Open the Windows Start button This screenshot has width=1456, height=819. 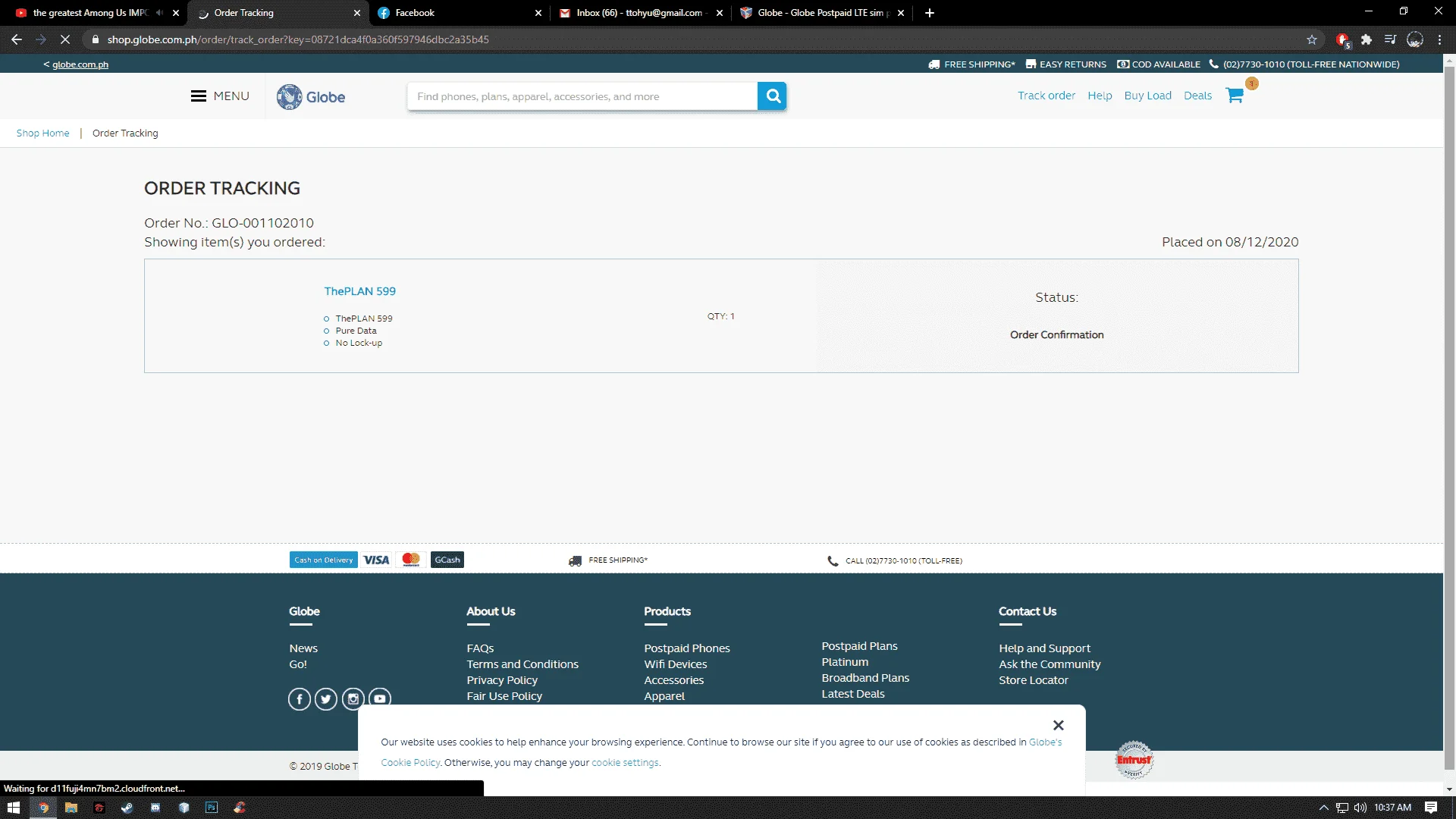click(x=13, y=808)
